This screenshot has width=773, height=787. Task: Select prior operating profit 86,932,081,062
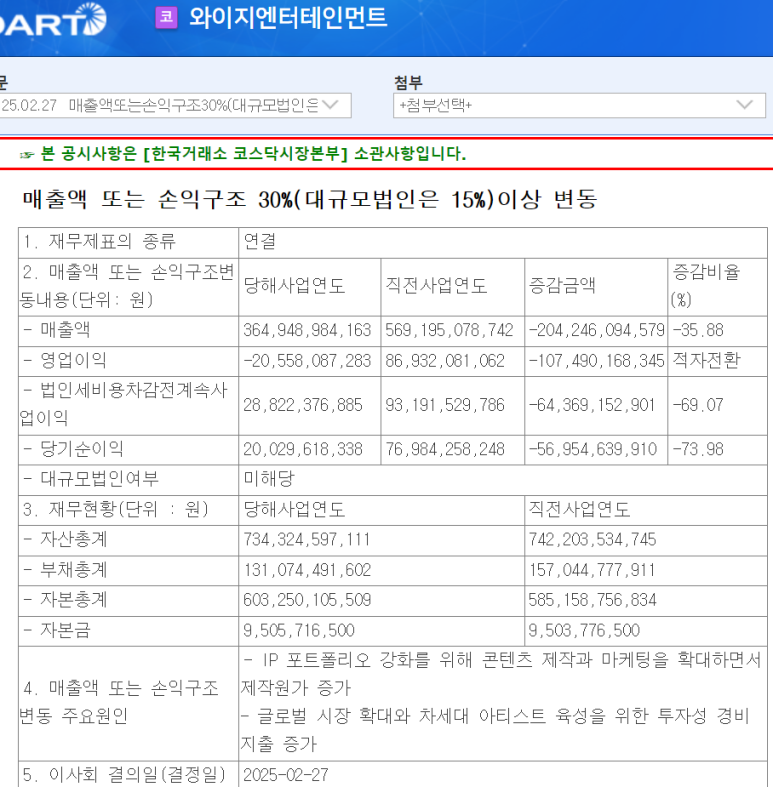pos(445,361)
